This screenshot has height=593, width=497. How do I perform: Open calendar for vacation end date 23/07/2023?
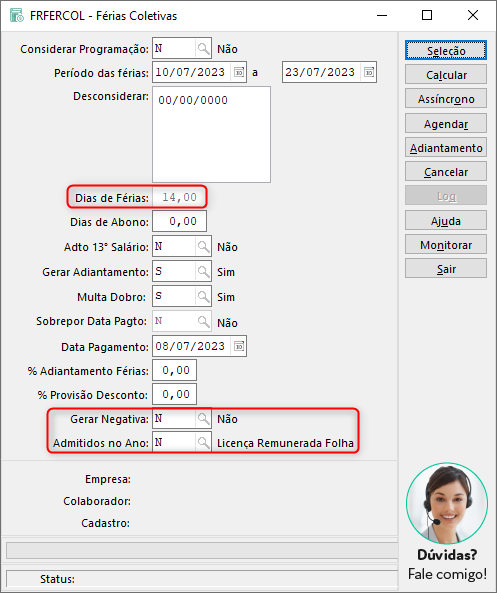pos(369,72)
